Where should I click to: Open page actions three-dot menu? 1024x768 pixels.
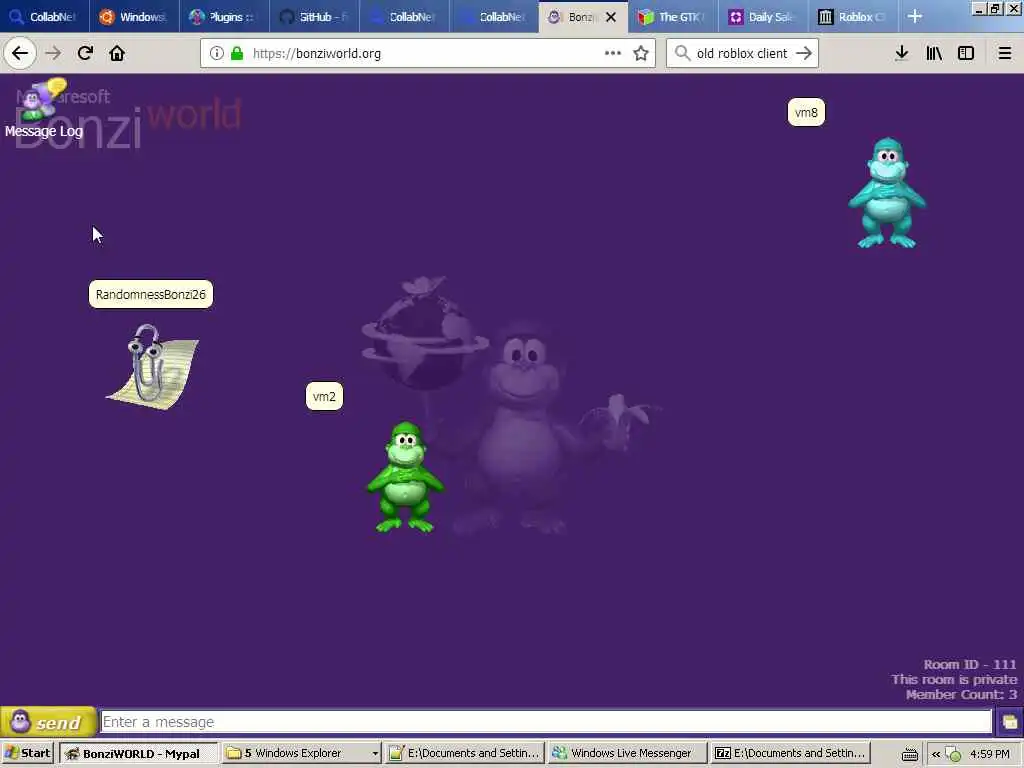[x=613, y=53]
